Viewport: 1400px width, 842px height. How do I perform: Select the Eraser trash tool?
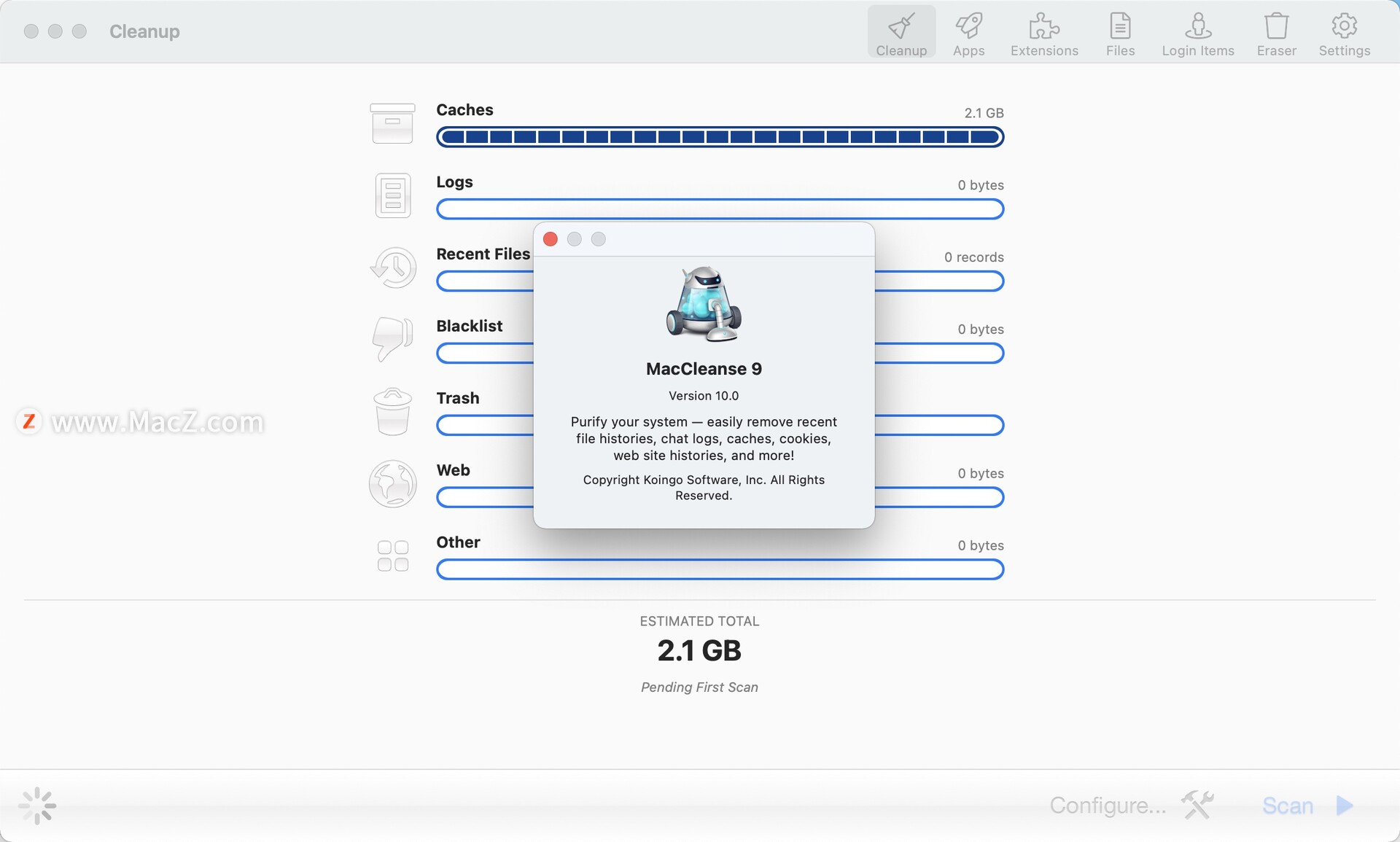[1276, 33]
